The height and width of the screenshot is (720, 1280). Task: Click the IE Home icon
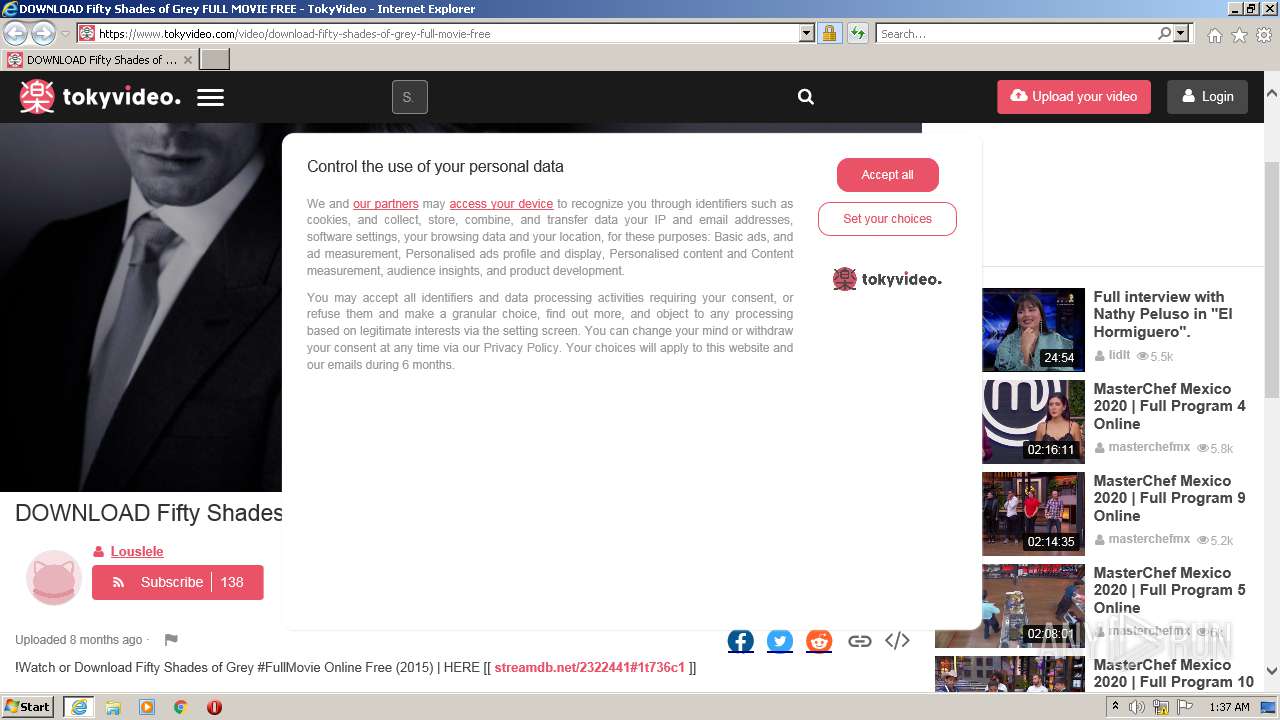[x=1214, y=35]
